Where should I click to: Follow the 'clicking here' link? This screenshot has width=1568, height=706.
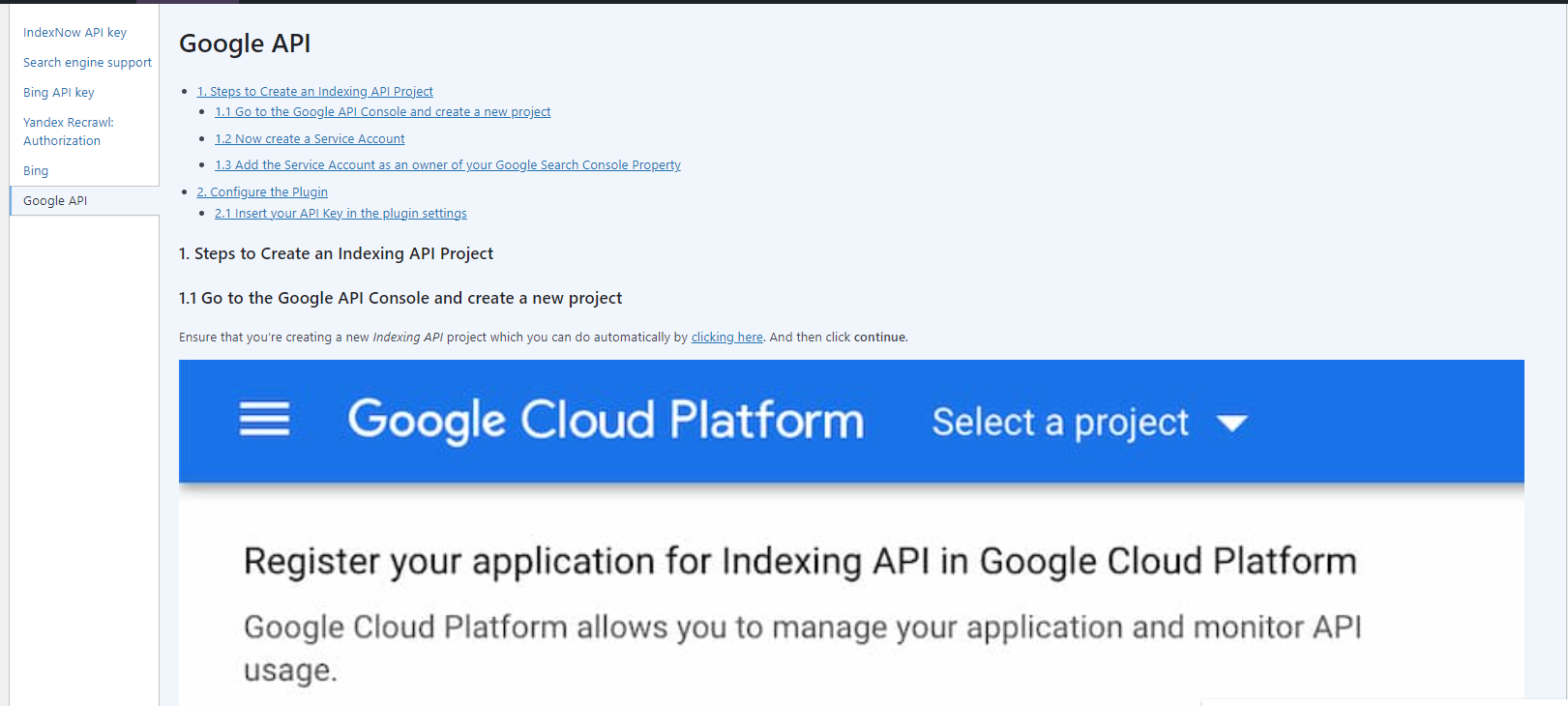pyautogui.click(x=727, y=338)
